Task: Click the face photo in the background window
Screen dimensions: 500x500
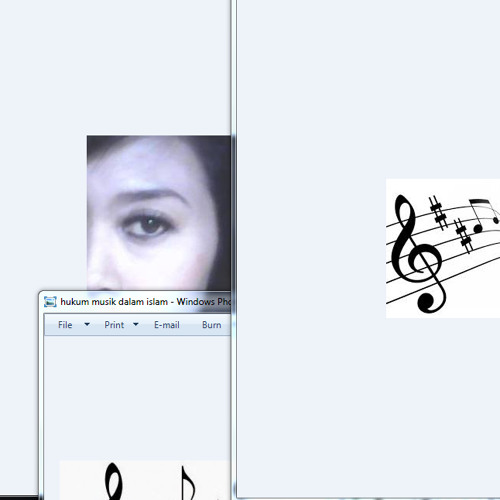Action: coord(159,213)
